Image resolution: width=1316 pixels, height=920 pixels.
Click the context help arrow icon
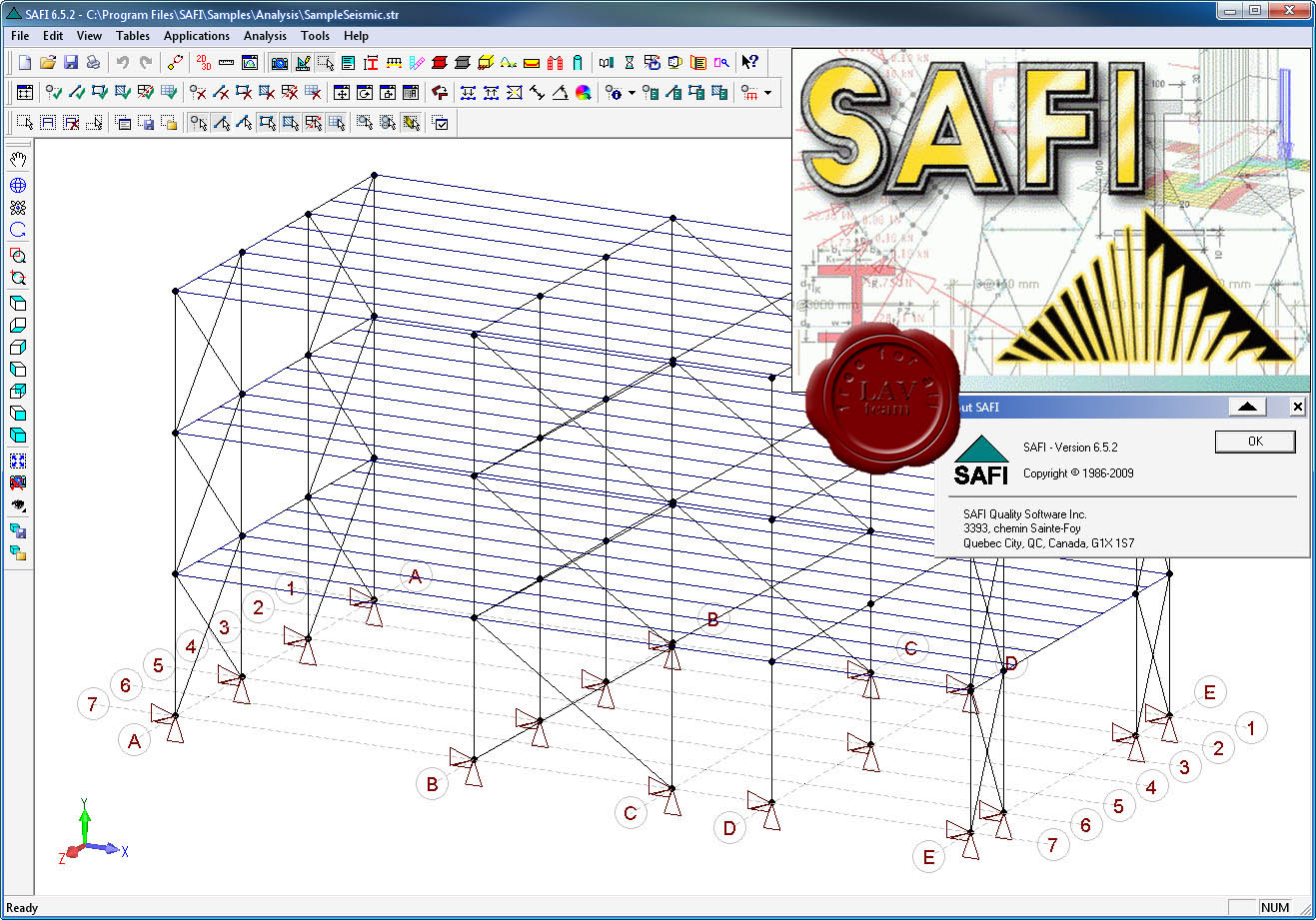[749, 62]
